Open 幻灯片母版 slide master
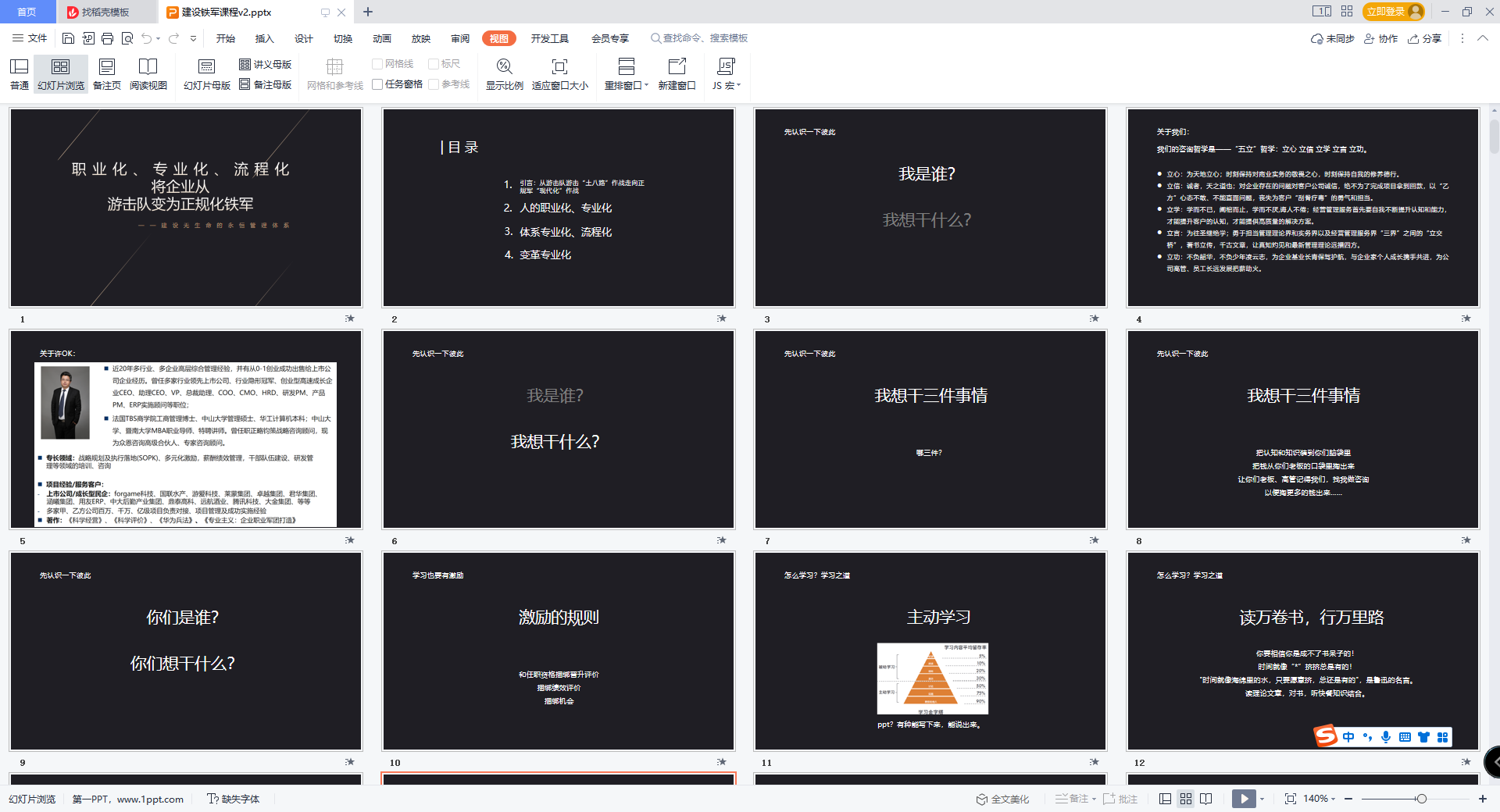This screenshot has height=812, width=1500. (206, 74)
